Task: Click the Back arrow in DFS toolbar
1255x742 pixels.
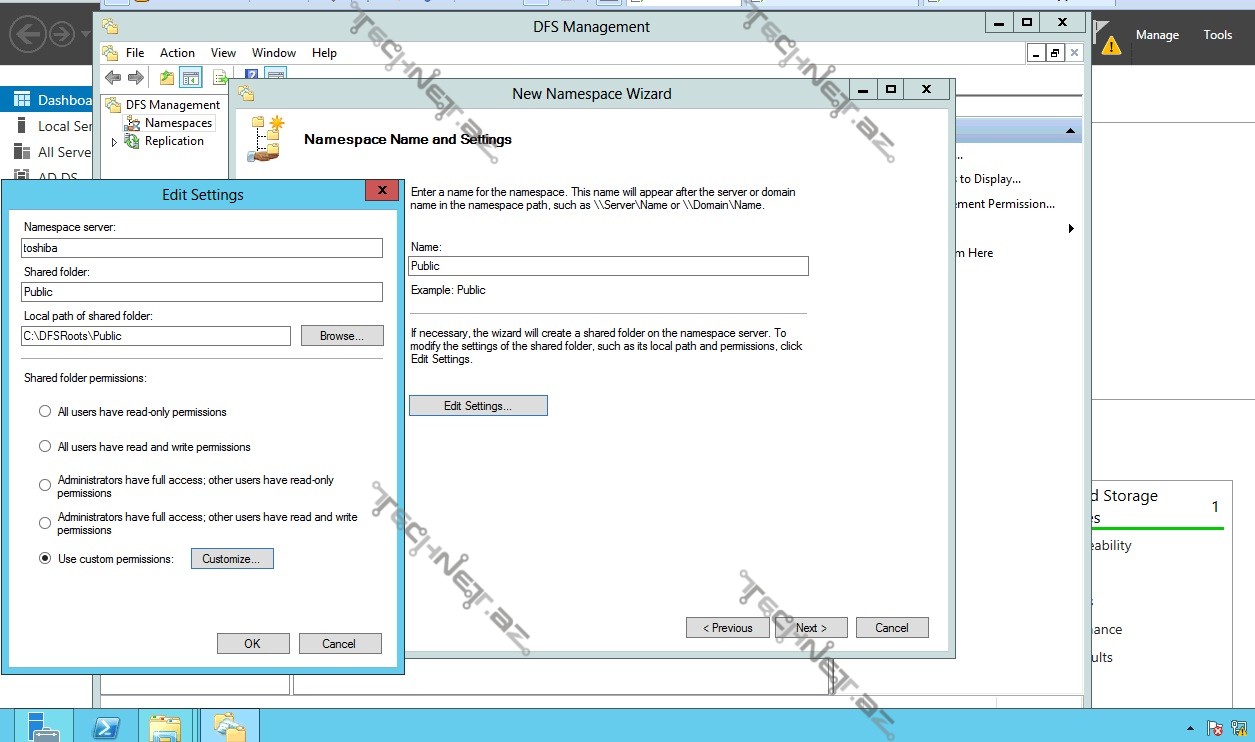Action: (x=113, y=78)
